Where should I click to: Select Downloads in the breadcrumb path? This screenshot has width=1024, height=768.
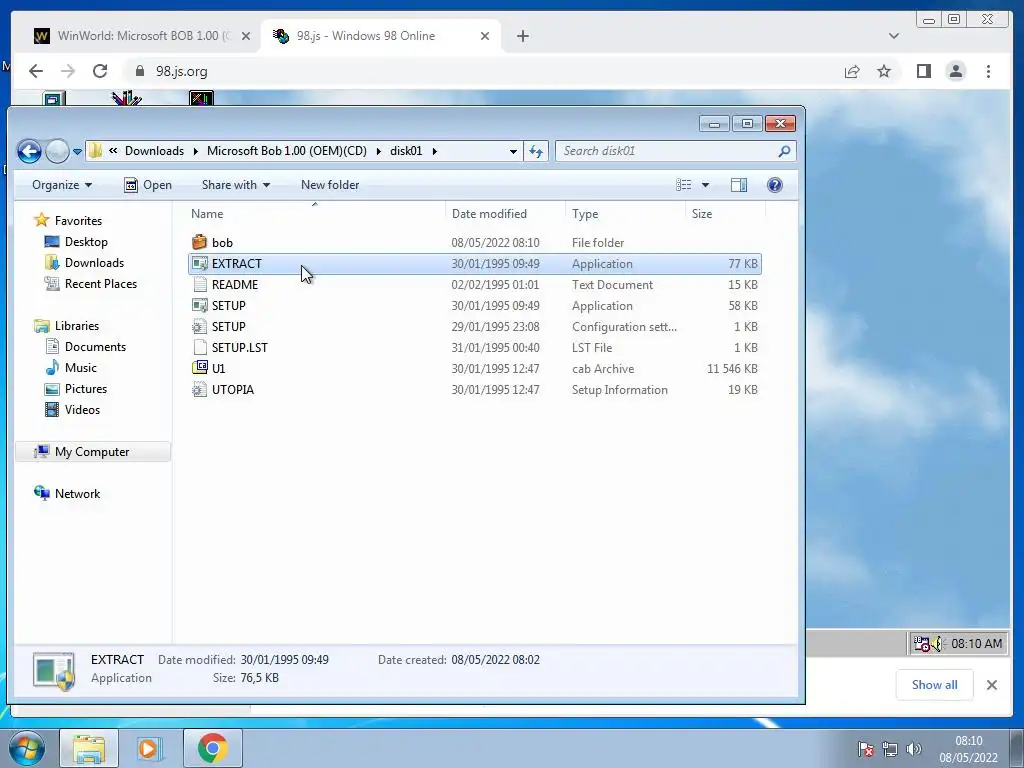[x=154, y=151]
